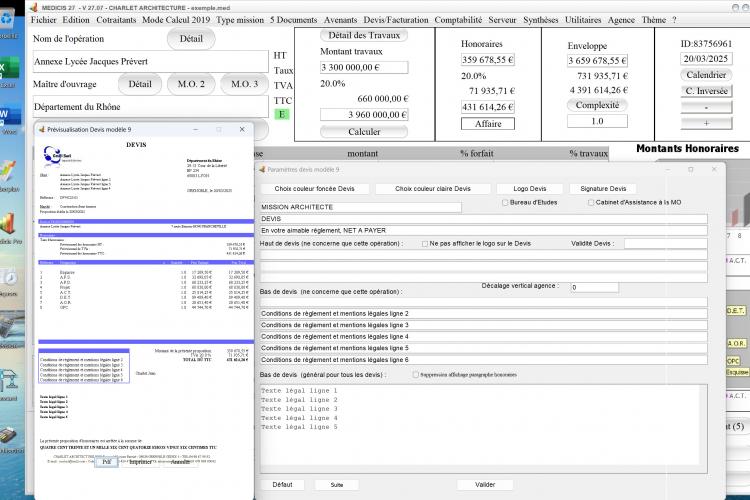Click the Signature Devis button
Screen dimensions: 750x500
pyautogui.click(x=603, y=189)
